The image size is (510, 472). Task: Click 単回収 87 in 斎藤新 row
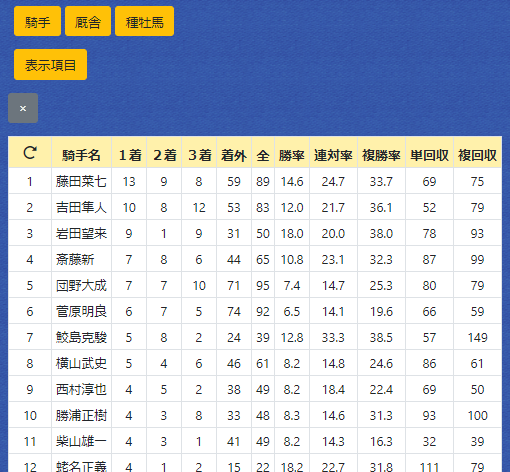coord(429,260)
